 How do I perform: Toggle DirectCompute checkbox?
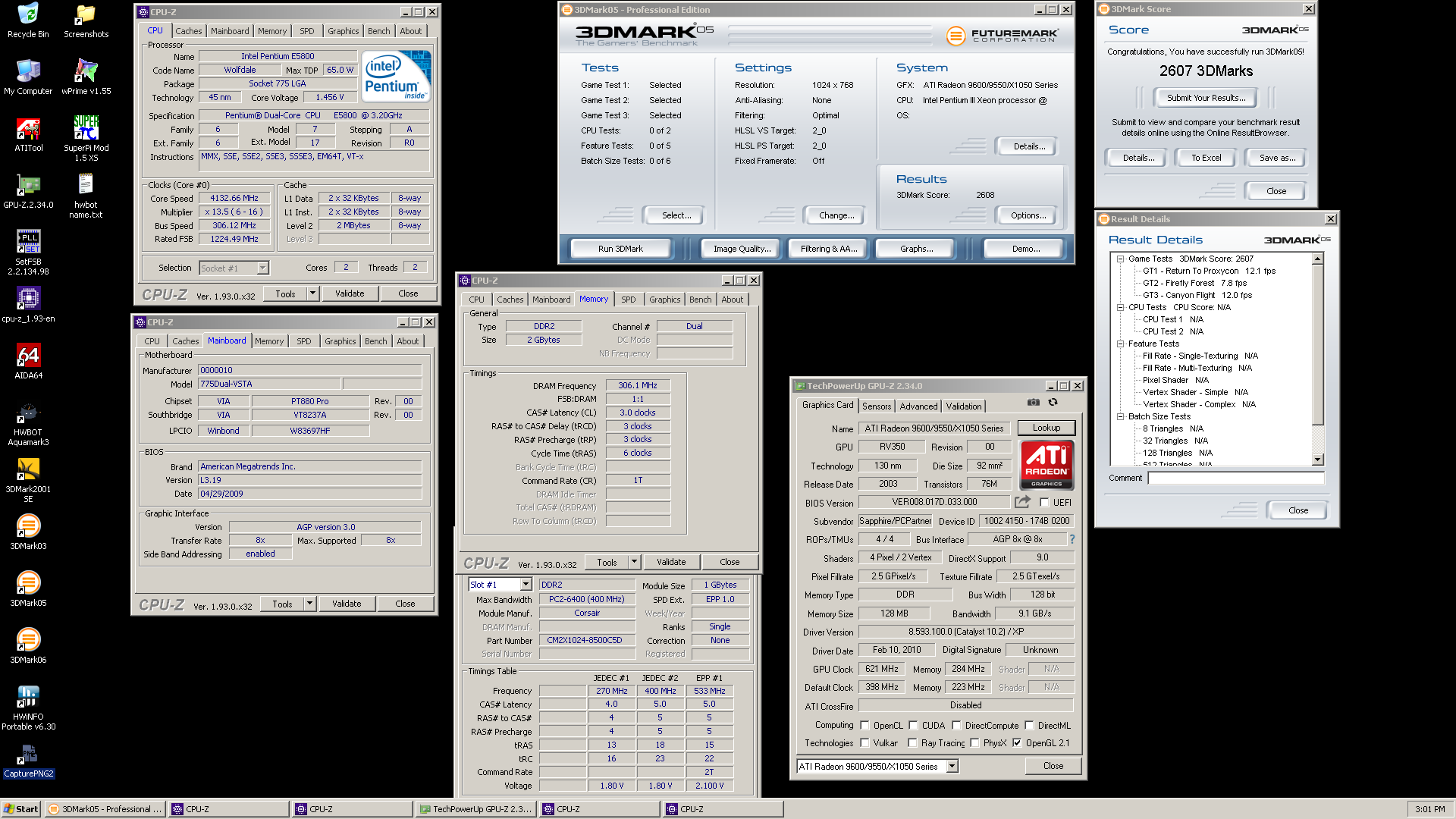[956, 725]
